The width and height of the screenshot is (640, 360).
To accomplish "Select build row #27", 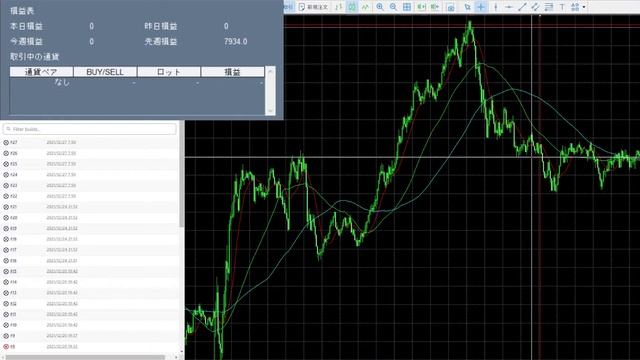I will tap(90, 142).
